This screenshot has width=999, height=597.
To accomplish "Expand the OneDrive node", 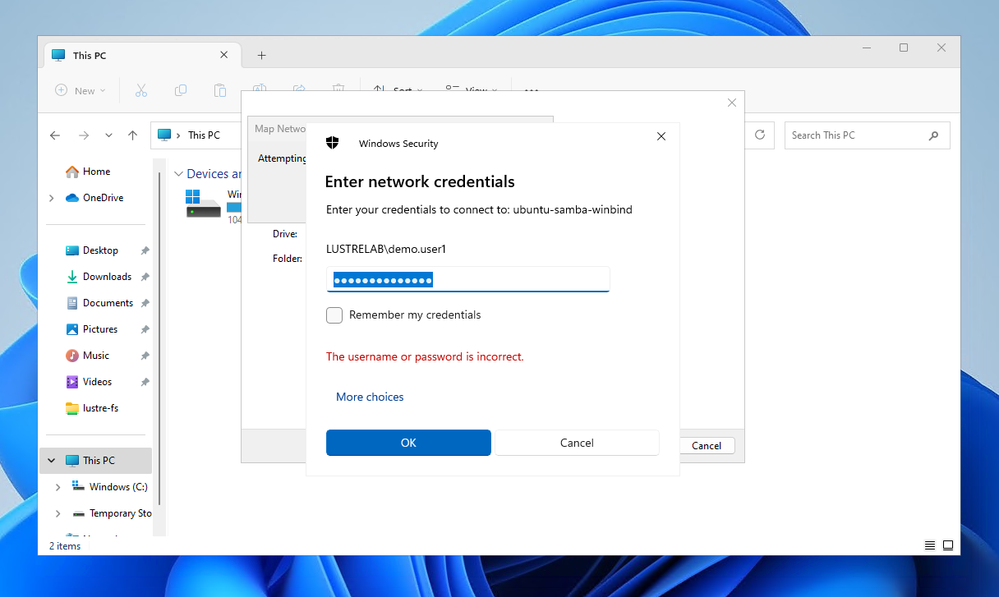I will point(51,198).
